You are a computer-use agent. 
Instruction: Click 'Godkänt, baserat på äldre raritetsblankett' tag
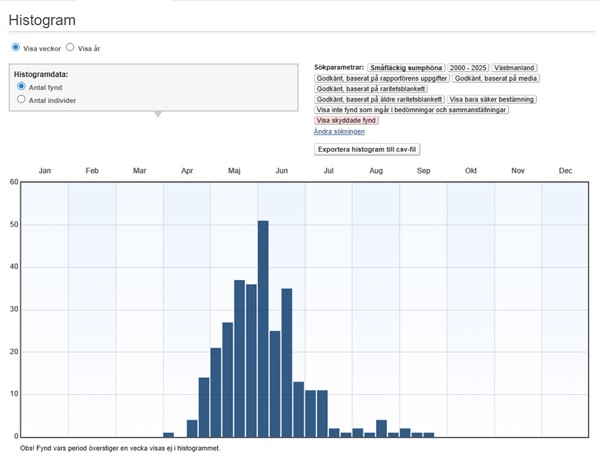pyautogui.click(x=379, y=99)
